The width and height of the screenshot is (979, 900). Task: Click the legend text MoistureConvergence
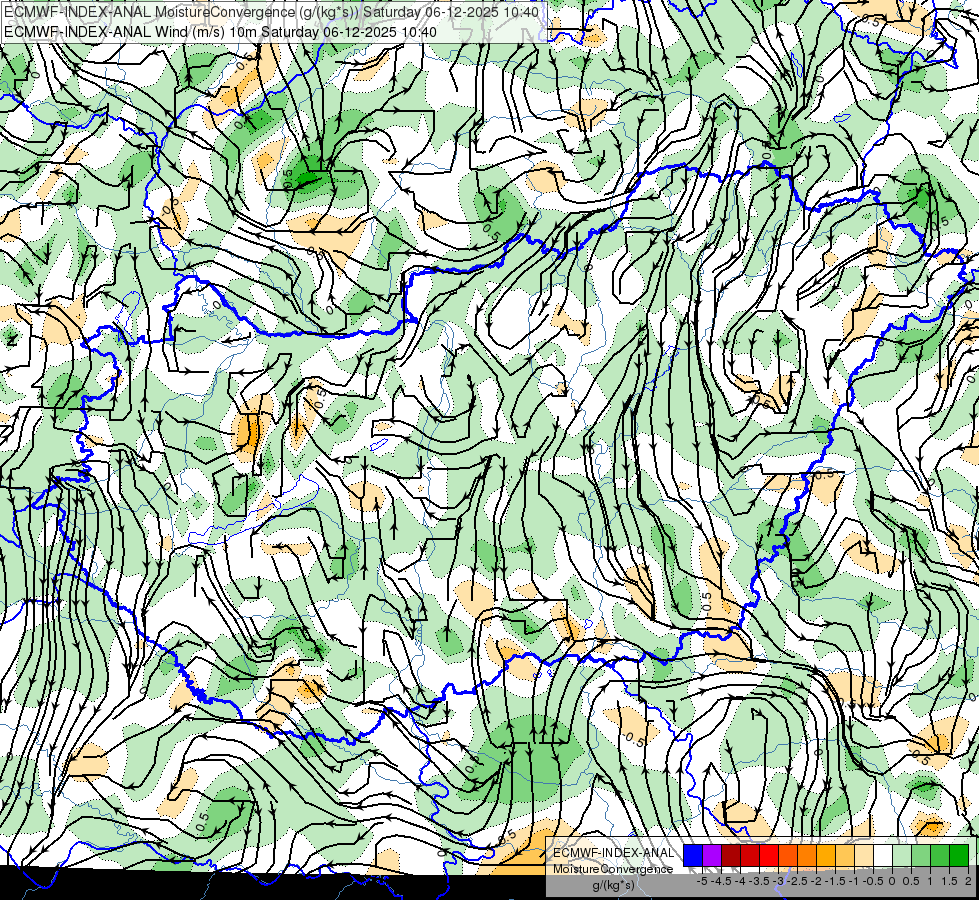(613, 869)
